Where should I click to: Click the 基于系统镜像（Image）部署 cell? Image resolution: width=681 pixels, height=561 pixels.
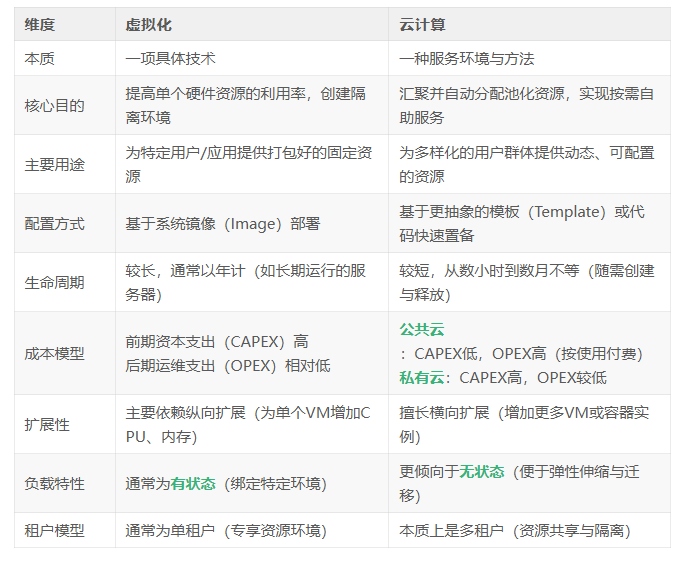(x=223, y=223)
